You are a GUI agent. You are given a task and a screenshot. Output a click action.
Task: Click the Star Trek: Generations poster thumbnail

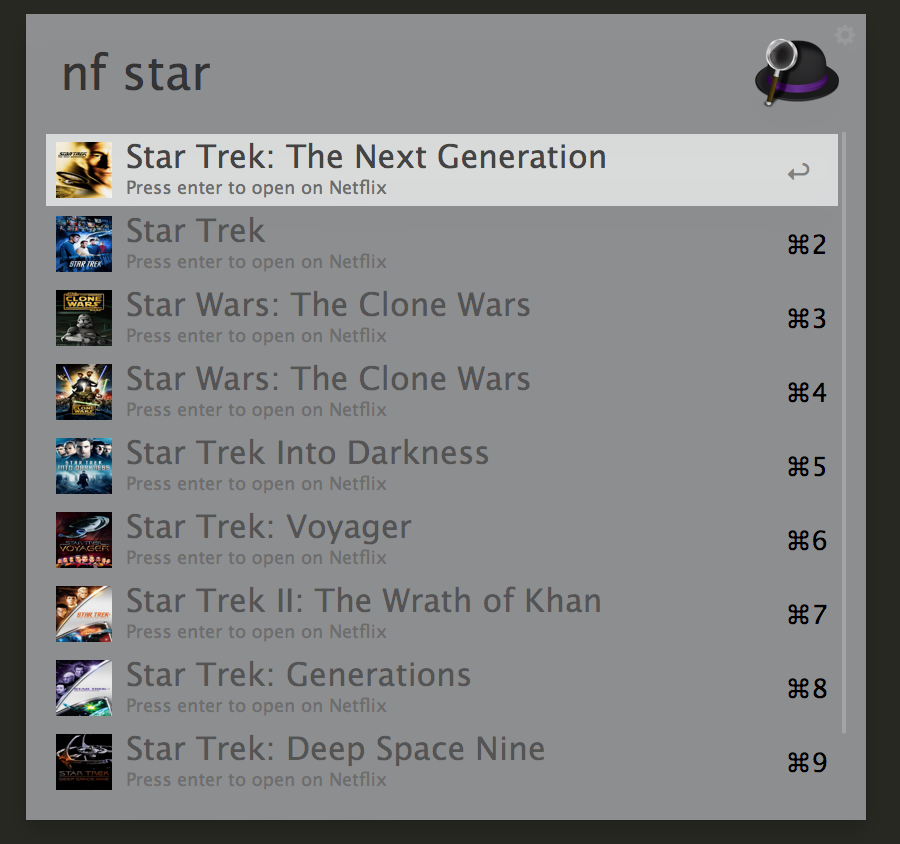[84, 688]
